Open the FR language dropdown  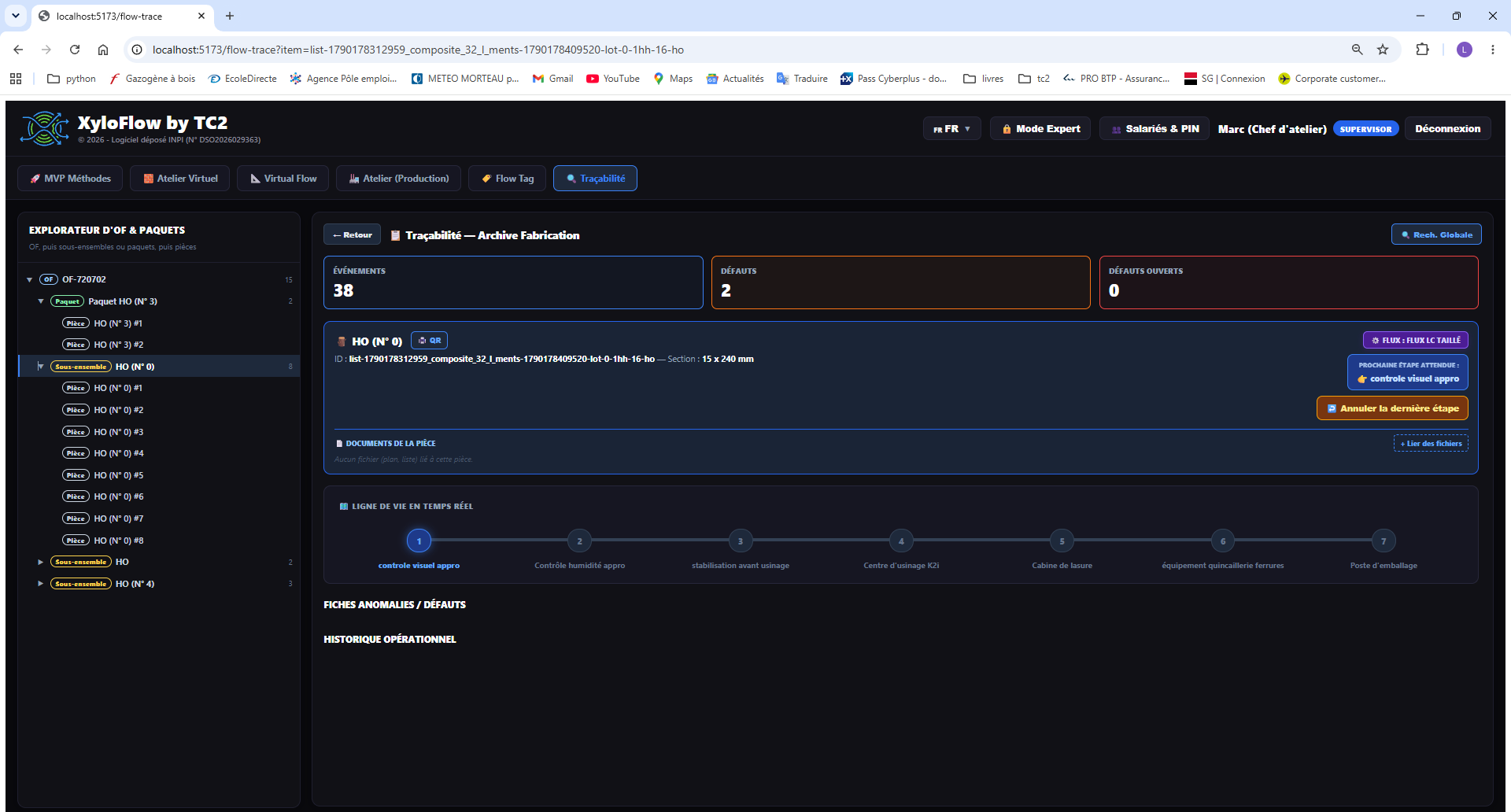pos(951,129)
